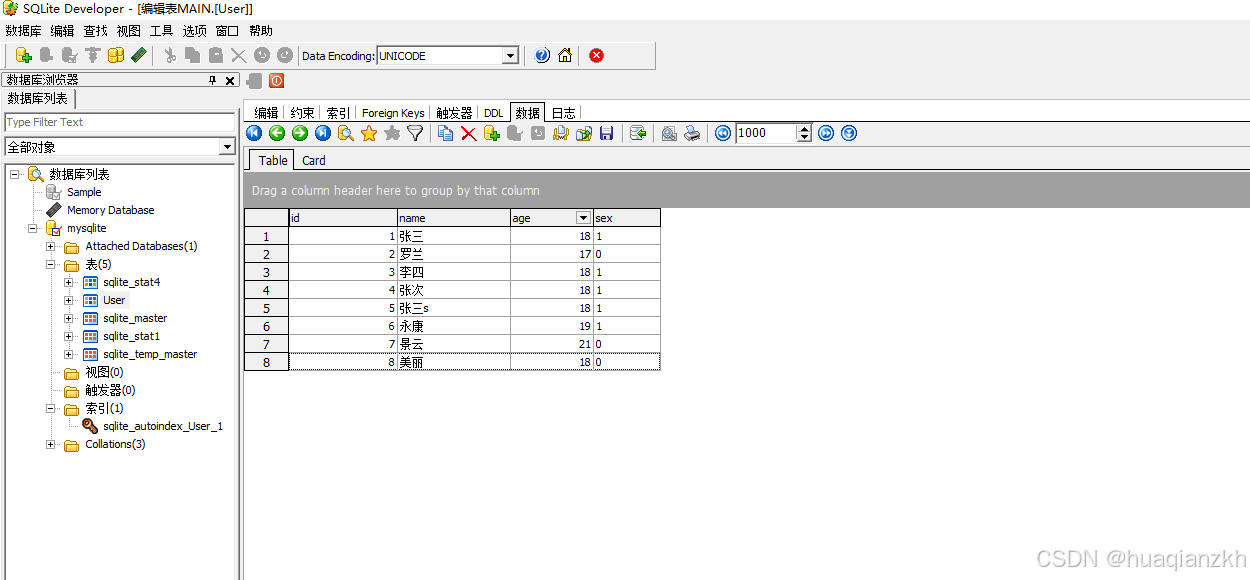This screenshot has height=580, width=1250.
Task: Click the Type Filter Text field
Action: [x=120, y=122]
